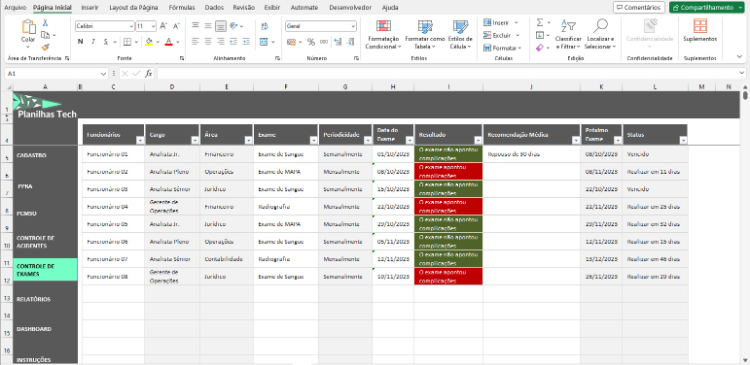Click the fx insert function icon

tap(149, 74)
